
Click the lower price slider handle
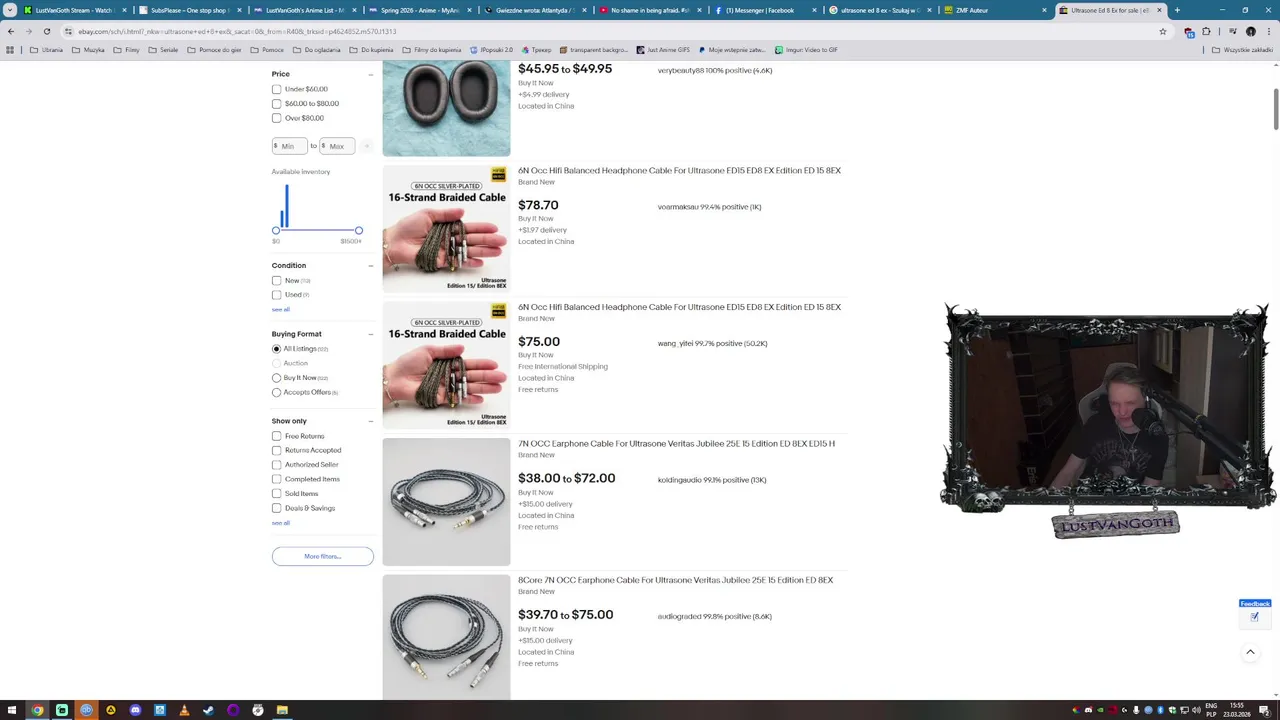point(276,230)
